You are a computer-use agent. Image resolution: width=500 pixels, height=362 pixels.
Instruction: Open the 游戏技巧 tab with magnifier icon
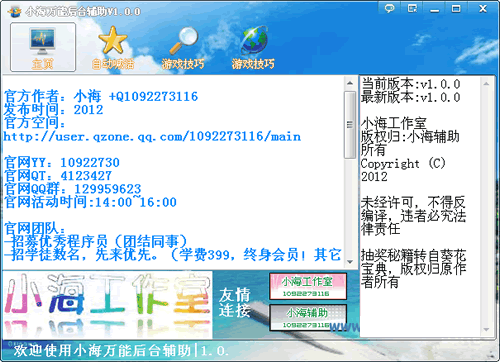click(183, 48)
